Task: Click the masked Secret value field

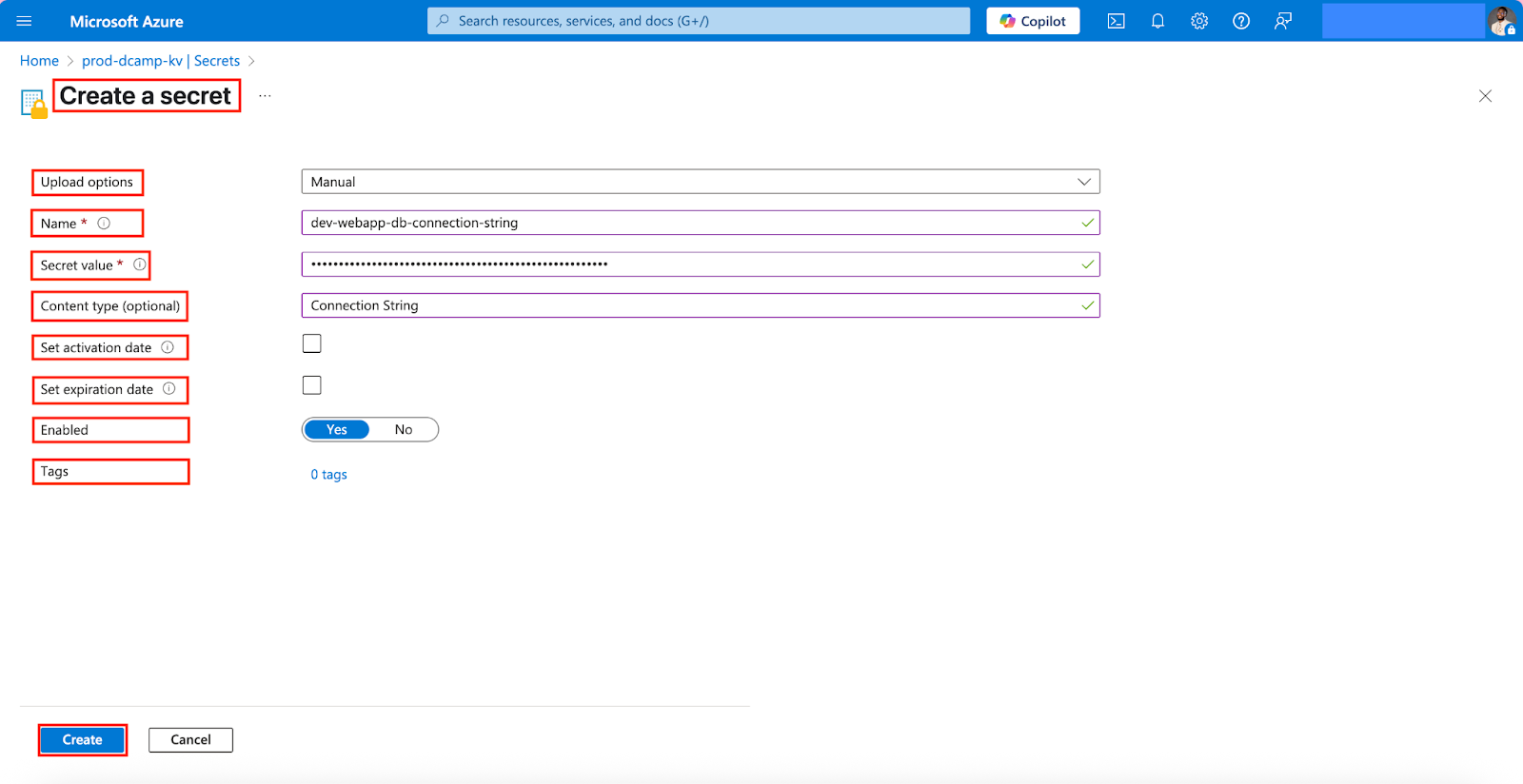Action: [701, 265]
